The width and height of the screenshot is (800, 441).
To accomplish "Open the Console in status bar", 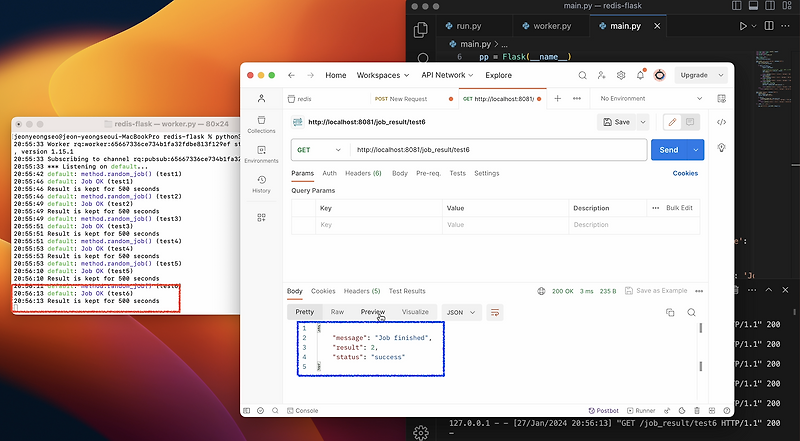I will click(x=303, y=410).
